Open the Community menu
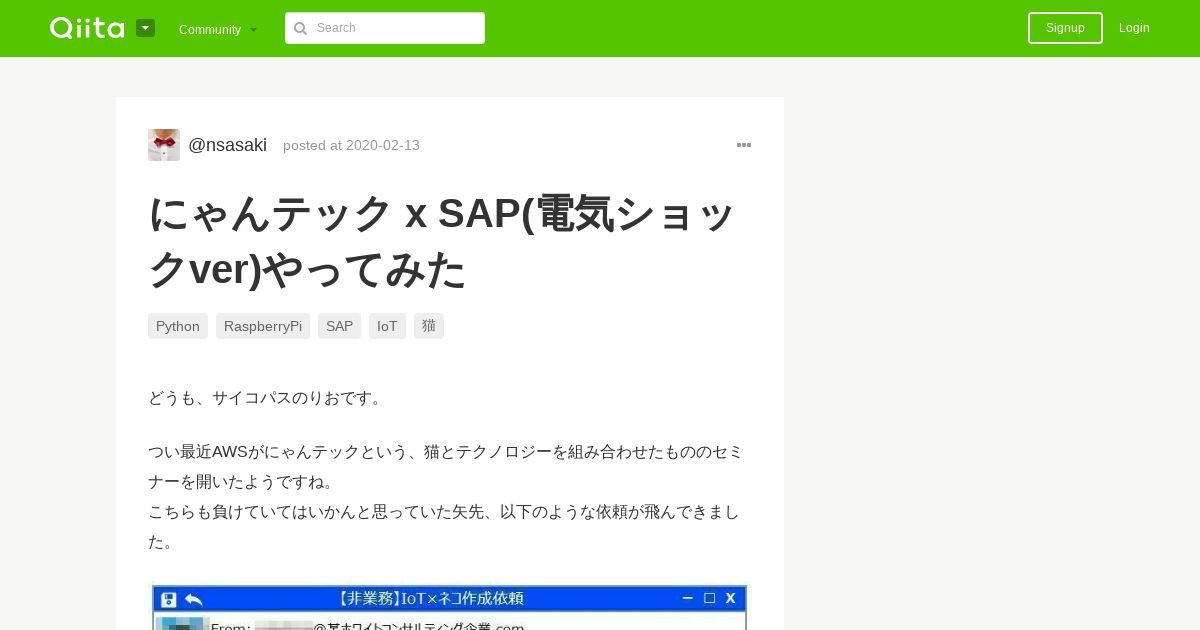 coord(218,29)
